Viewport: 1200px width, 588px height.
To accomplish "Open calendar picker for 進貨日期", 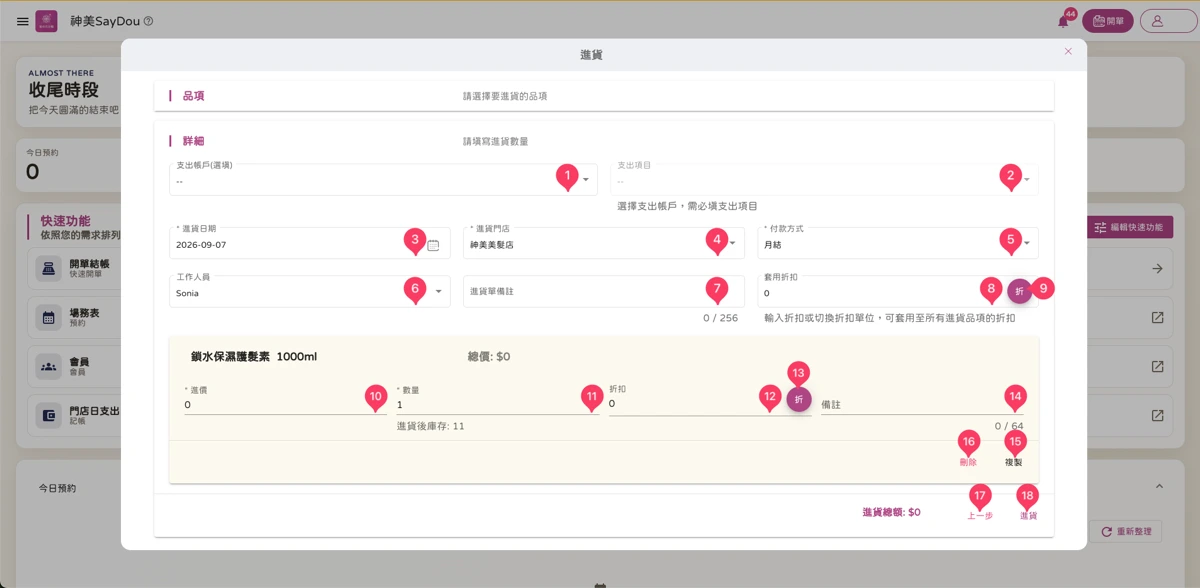I will [x=433, y=244].
